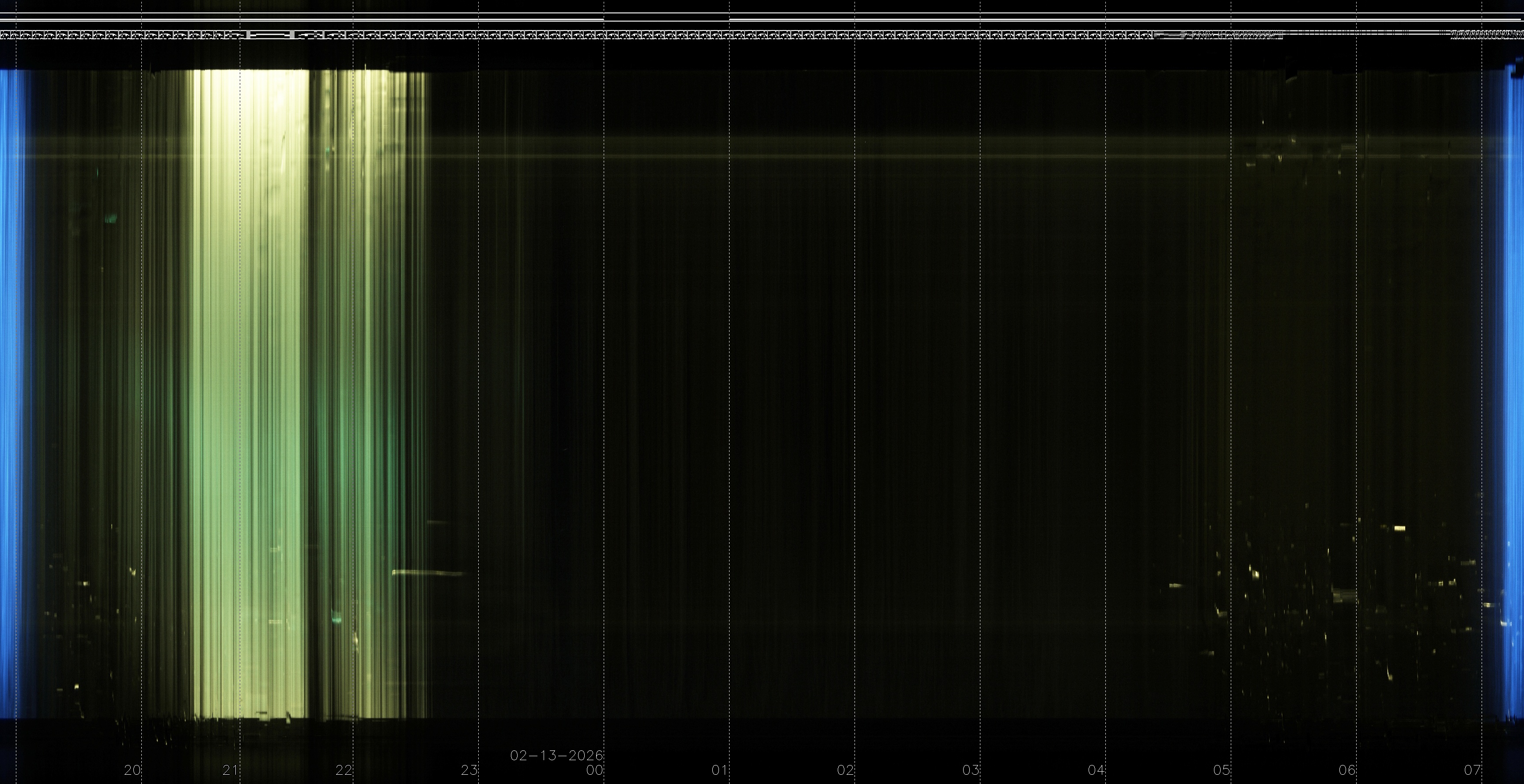Viewport: 1524px width, 784px height.
Task: Click the 05 hour label
Action: pos(1221,770)
